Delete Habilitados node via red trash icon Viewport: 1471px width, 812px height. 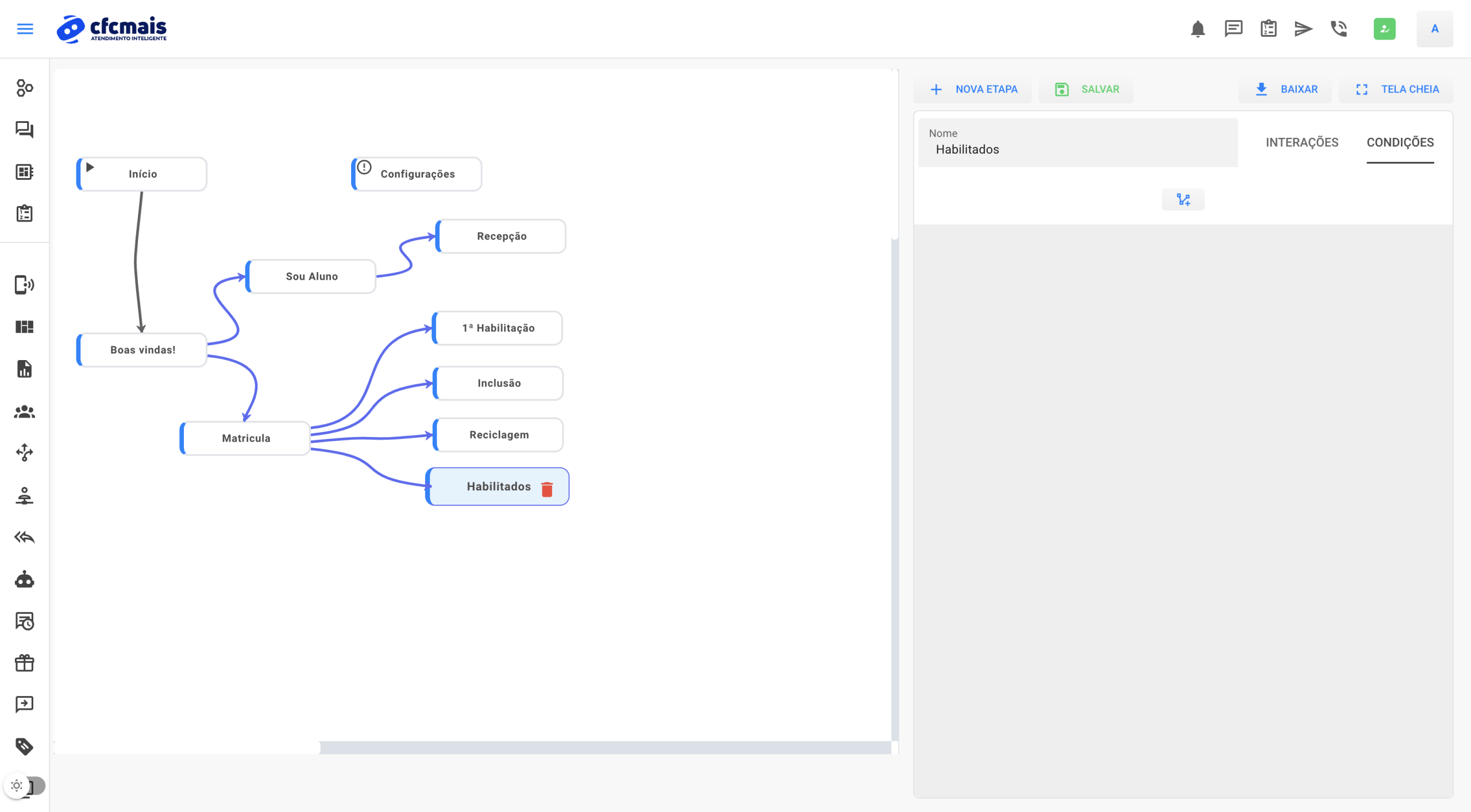point(547,489)
